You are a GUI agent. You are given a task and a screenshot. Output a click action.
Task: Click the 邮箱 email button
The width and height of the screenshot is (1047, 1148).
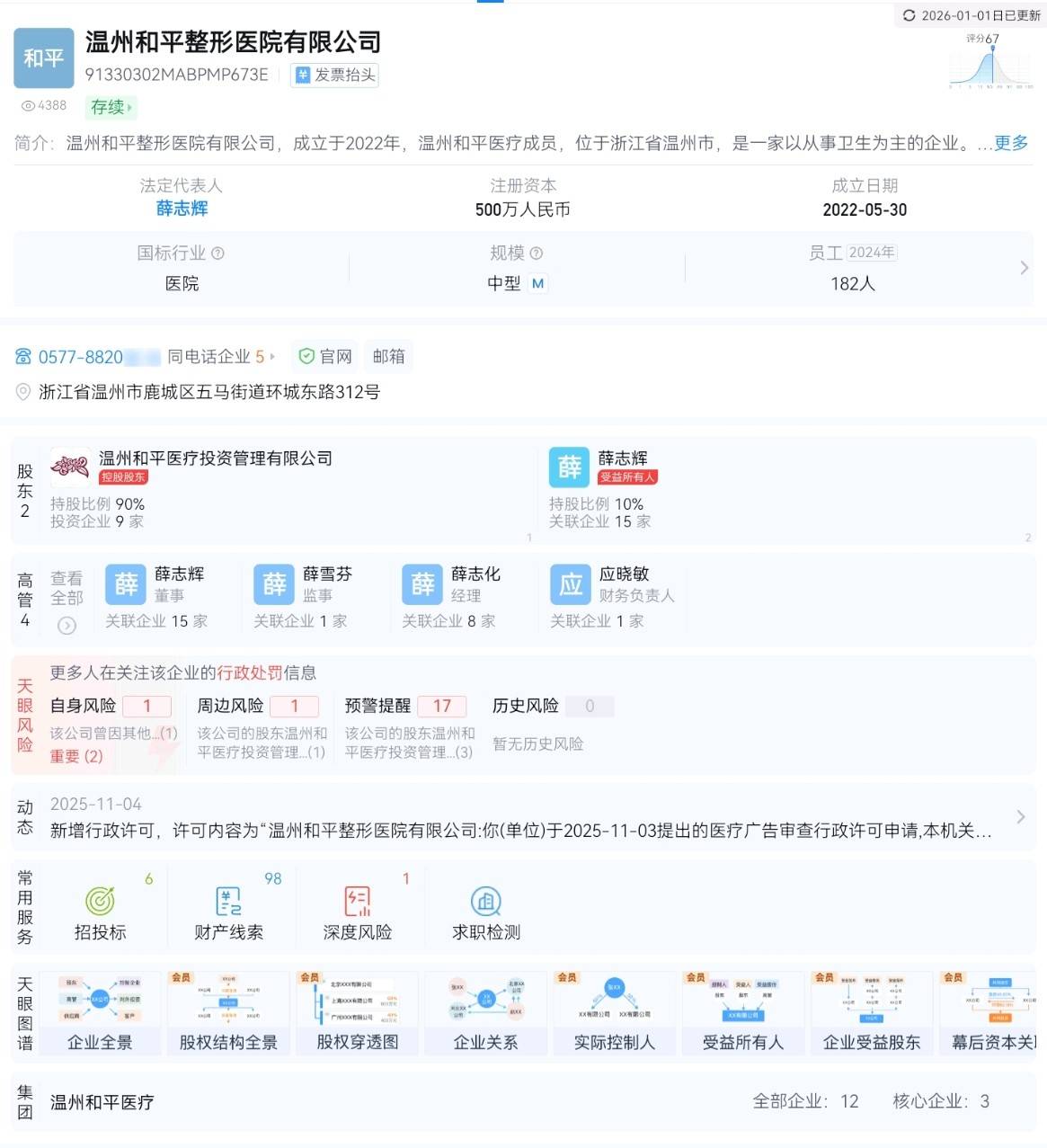pyautogui.click(x=388, y=356)
